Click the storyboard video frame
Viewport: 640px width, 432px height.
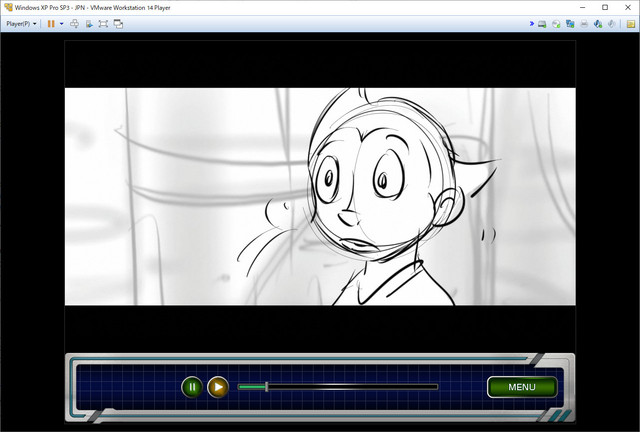point(320,196)
